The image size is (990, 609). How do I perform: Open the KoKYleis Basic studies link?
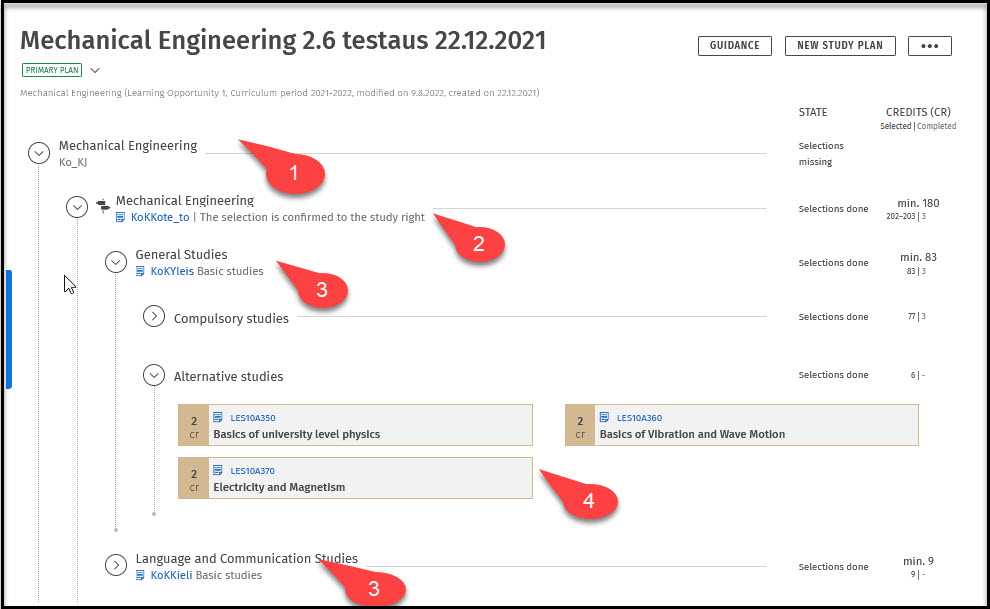172,271
